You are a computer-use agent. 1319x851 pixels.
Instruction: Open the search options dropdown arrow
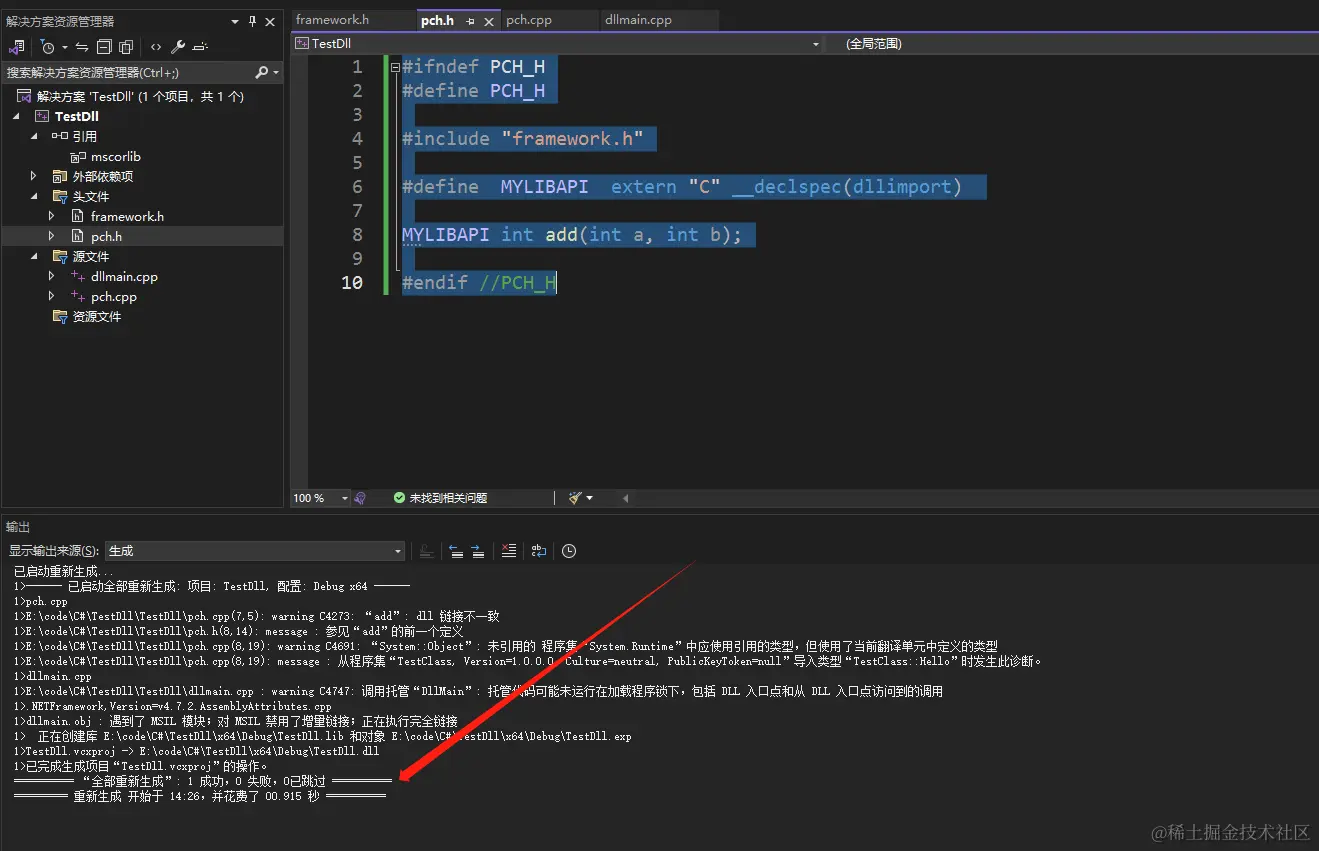click(x=276, y=73)
